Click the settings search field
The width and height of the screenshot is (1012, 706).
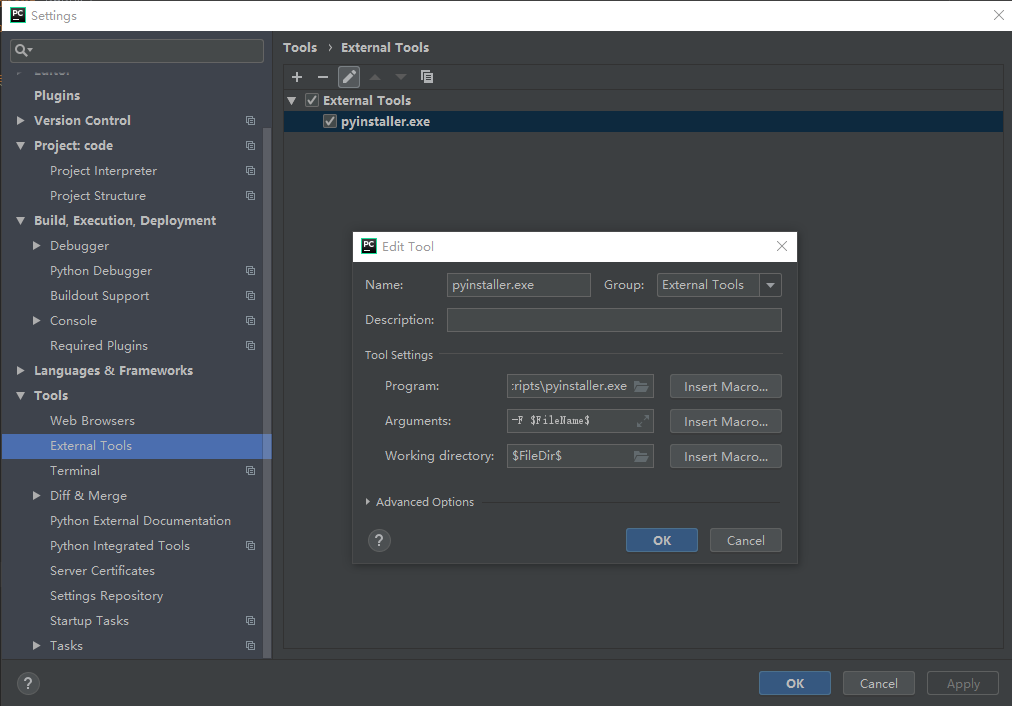137,50
